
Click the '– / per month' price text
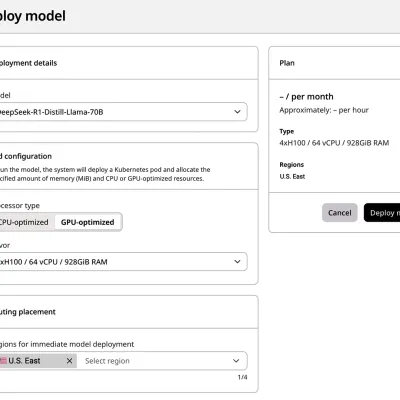(306, 97)
